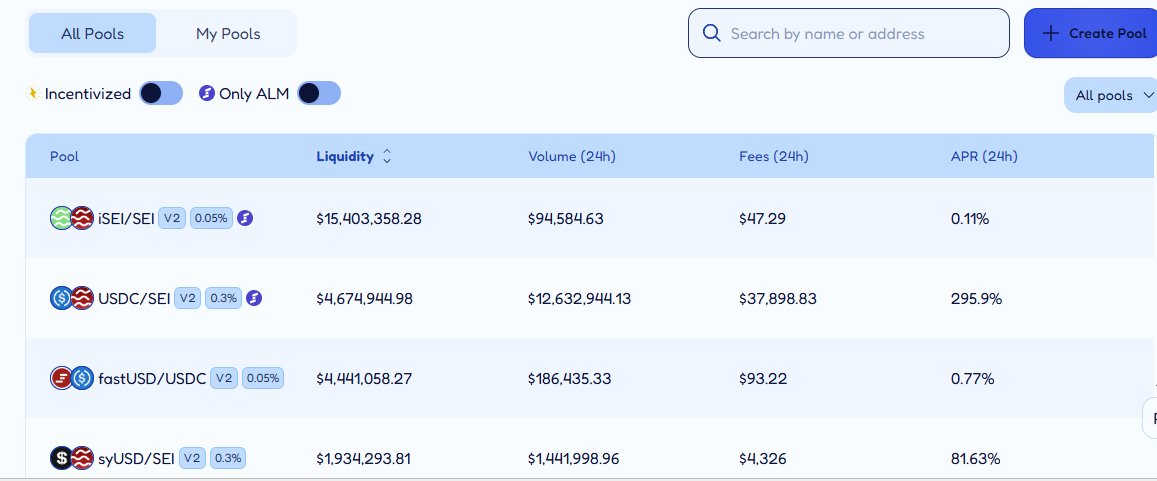The image size is (1157, 481).
Task: Click the APR (24h) column header
Action: point(984,156)
